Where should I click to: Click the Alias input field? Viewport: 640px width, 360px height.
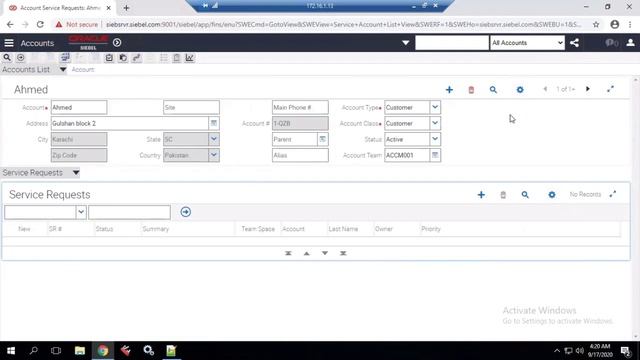coord(300,155)
